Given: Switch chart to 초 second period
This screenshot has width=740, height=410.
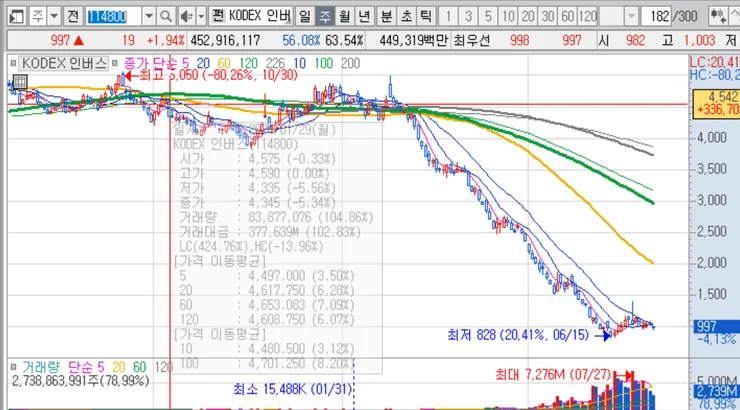Looking at the screenshot, I should pos(406,17).
